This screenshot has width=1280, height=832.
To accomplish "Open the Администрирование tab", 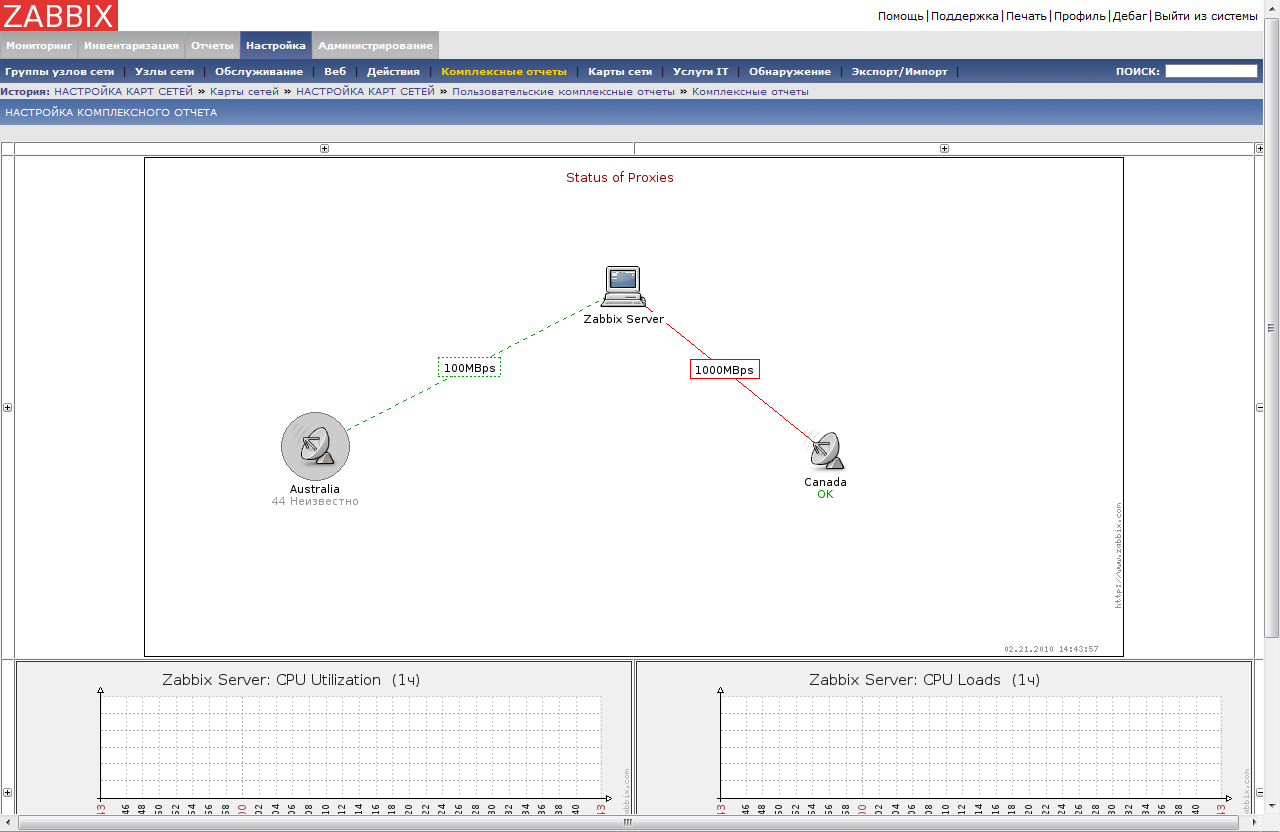I will [375, 45].
